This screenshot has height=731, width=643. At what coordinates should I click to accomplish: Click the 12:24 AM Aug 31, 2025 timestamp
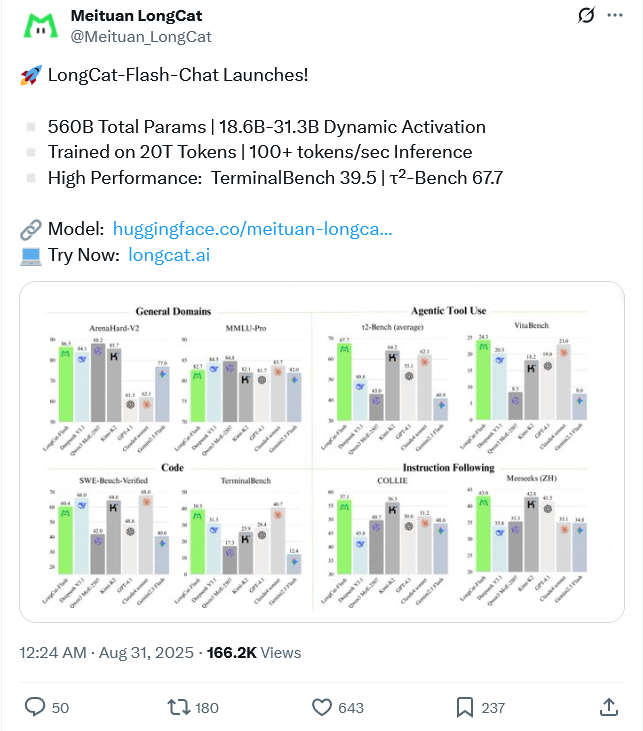pos(106,652)
